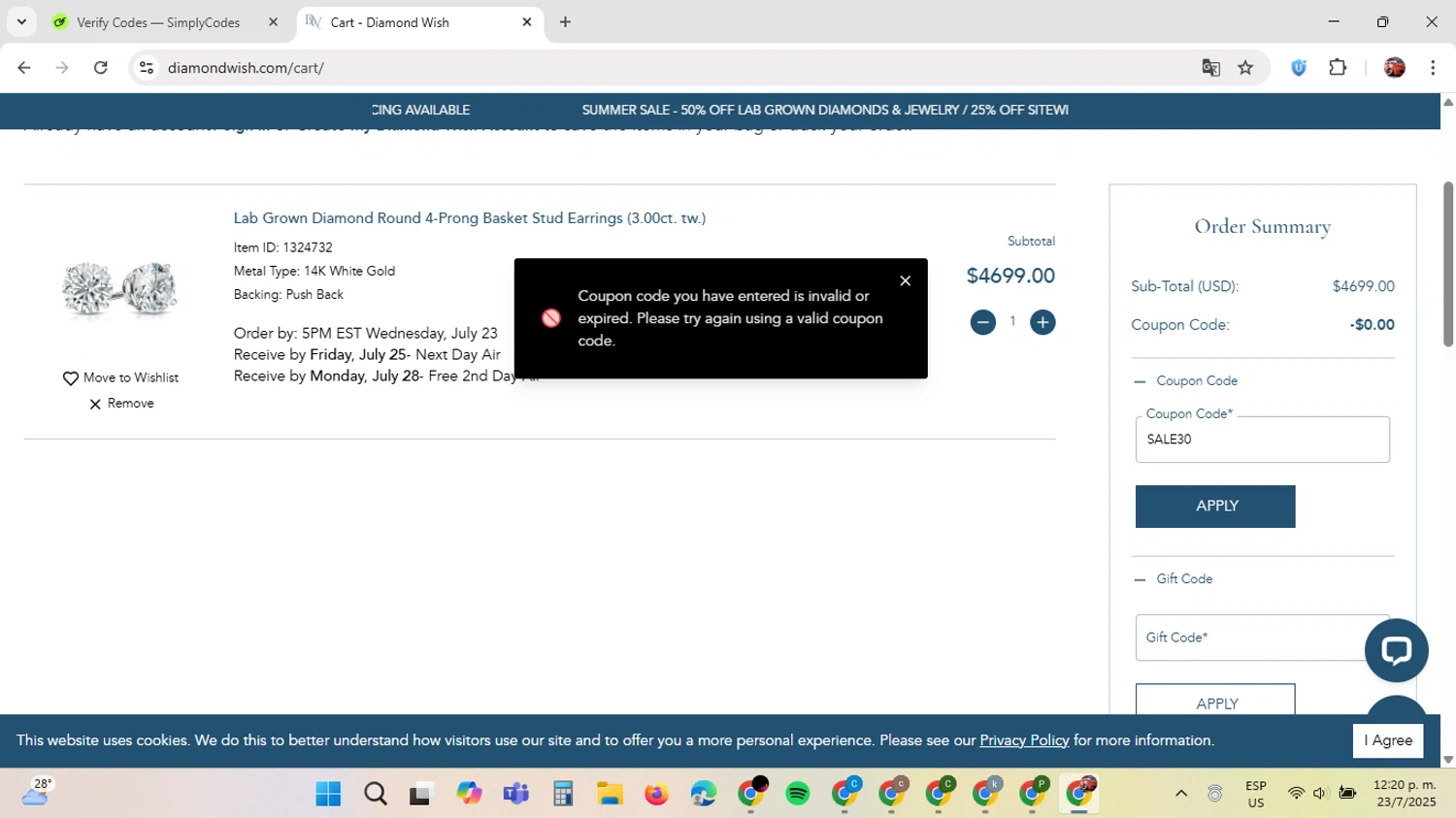Collapse the Coupon Code section
This screenshot has height=818, width=1456.
tap(1186, 381)
